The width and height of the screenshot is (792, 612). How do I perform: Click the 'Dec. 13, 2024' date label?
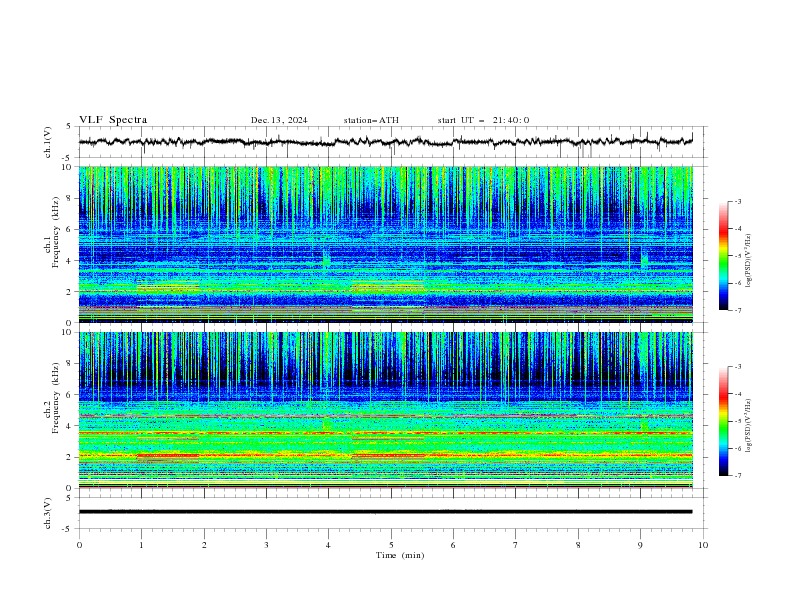pyautogui.click(x=279, y=120)
